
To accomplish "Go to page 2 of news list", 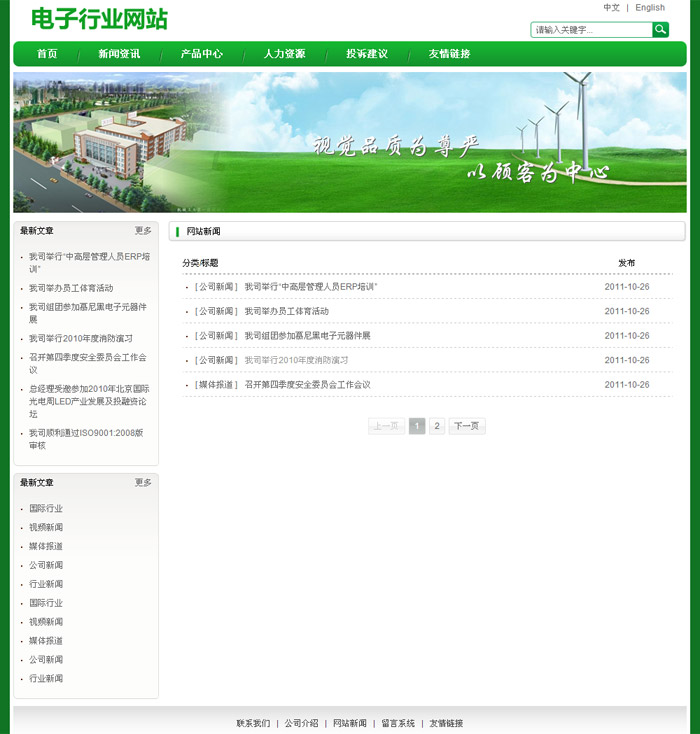I will click(437, 426).
